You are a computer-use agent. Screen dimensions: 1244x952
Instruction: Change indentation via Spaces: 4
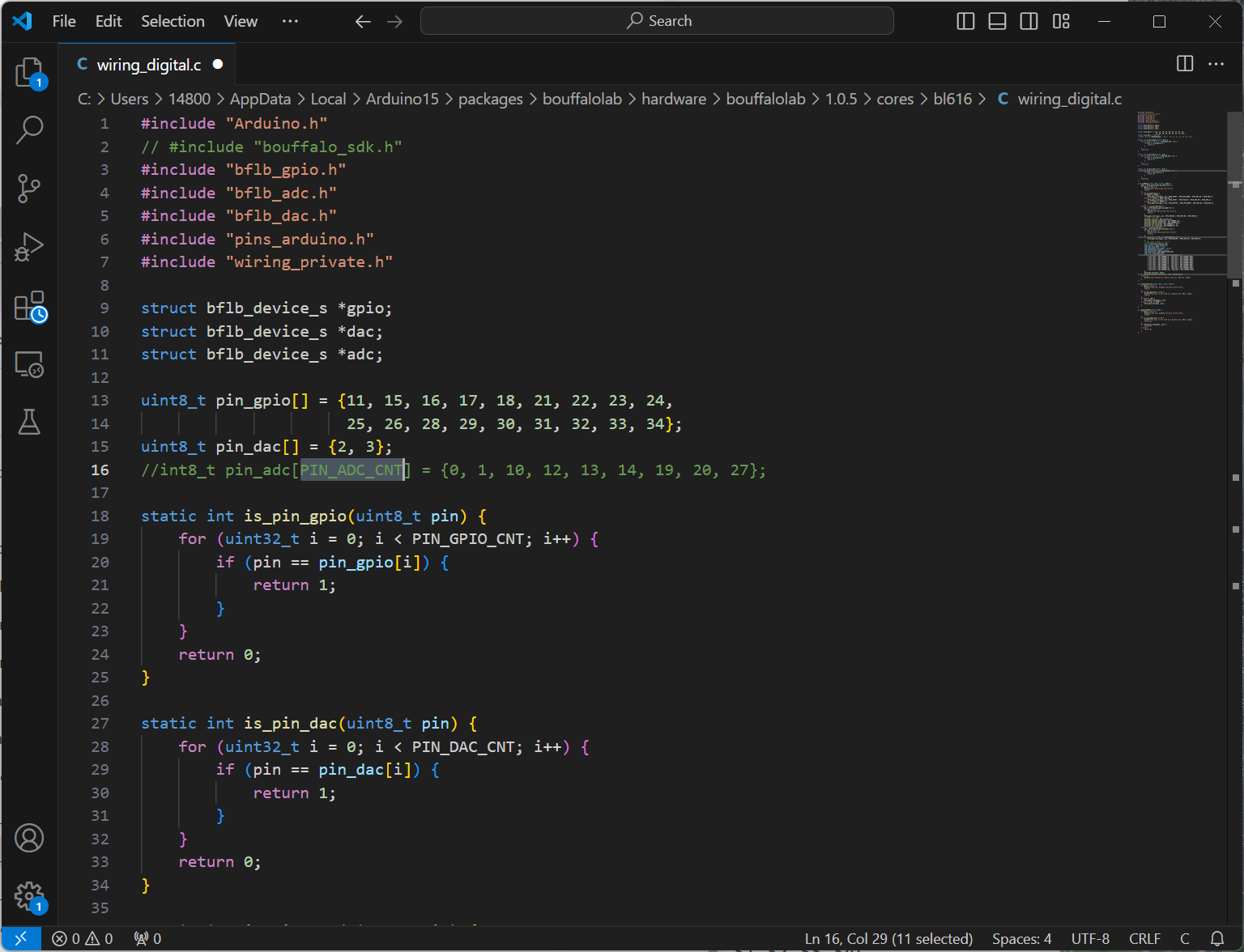point(1021,938)
